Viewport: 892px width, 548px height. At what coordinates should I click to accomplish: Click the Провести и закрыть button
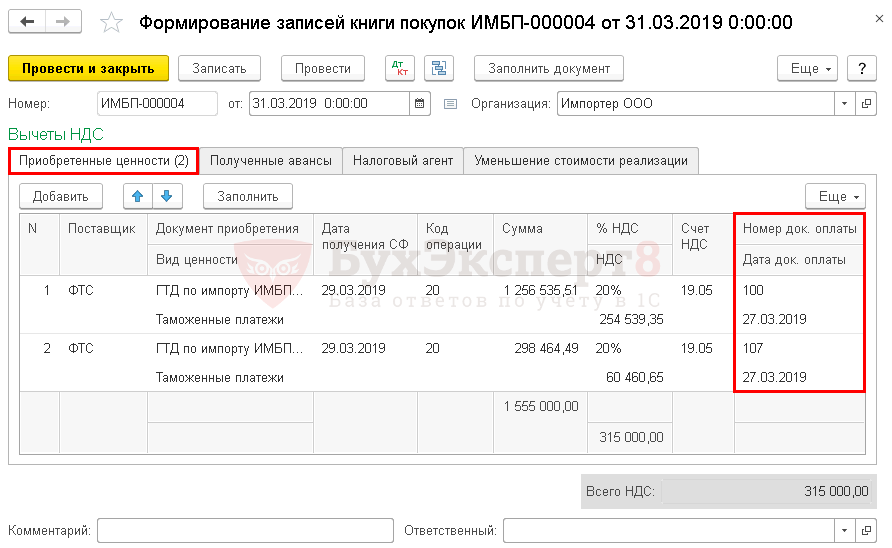click(88, 68)
